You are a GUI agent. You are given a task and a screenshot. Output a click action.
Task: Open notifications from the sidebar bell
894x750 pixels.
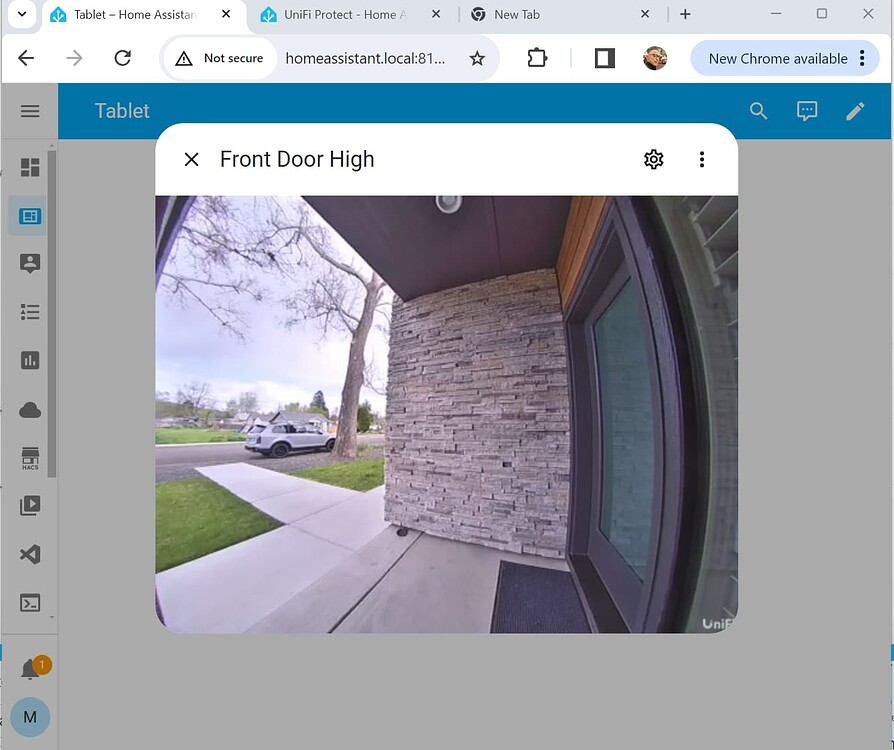click(30, 666)
